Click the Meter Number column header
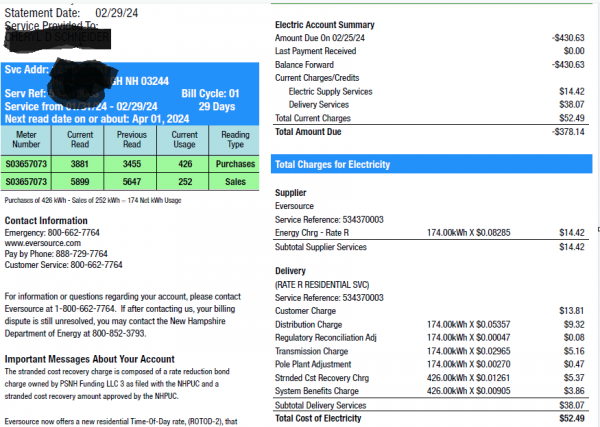This screenshot has height=427, width=600. [26, 140]
